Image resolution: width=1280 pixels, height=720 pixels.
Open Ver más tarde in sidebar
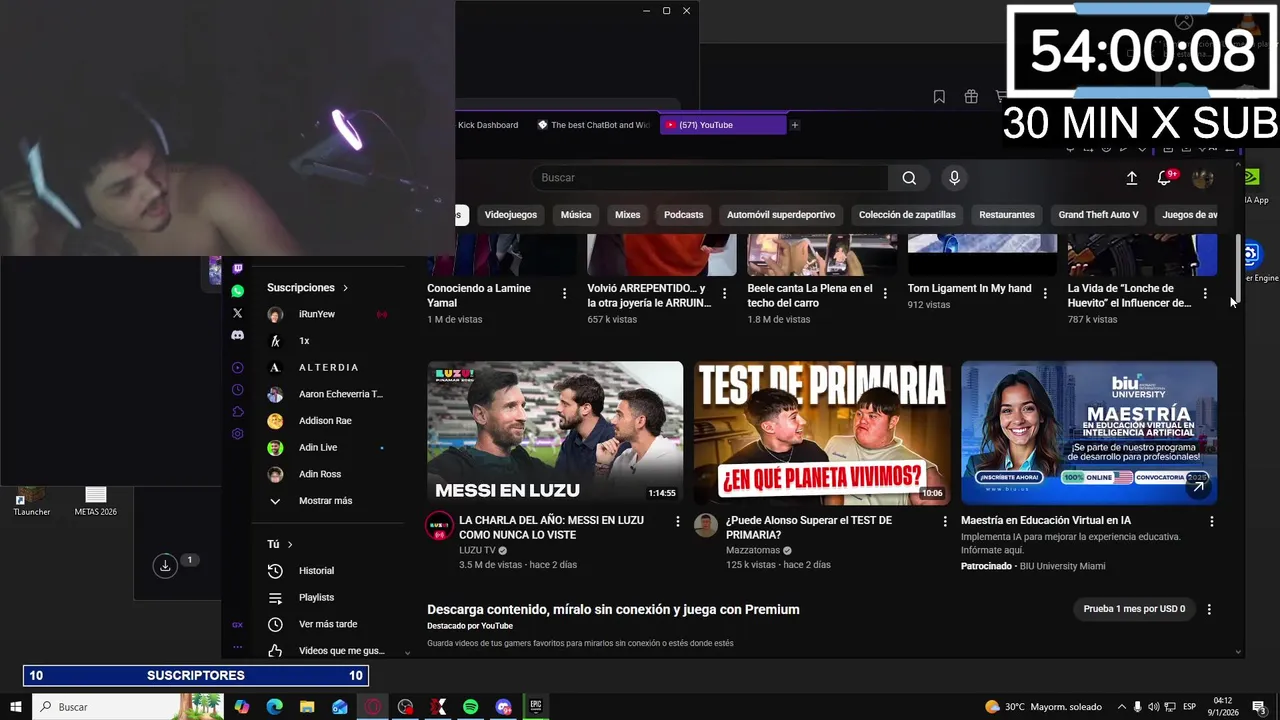point(328,624)
